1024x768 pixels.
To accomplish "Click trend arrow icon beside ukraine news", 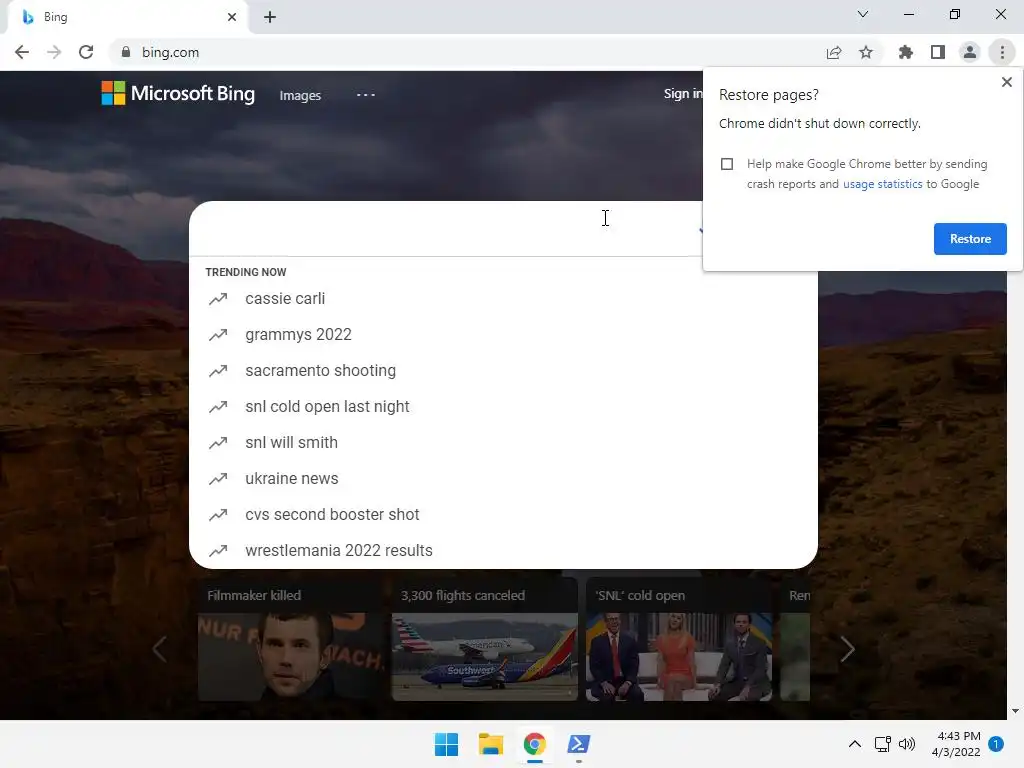I will point(218,479).
